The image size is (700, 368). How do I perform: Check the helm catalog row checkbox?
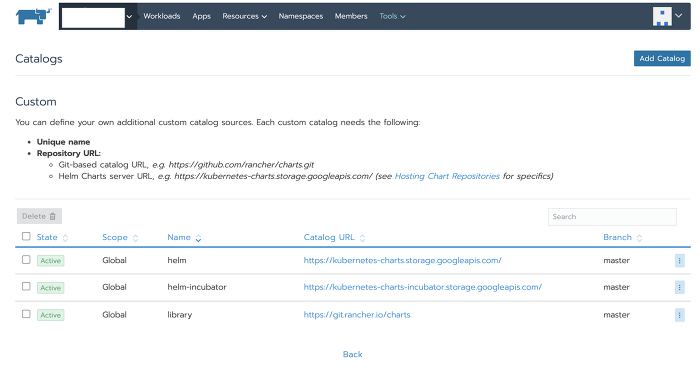[x=26, y=259]
